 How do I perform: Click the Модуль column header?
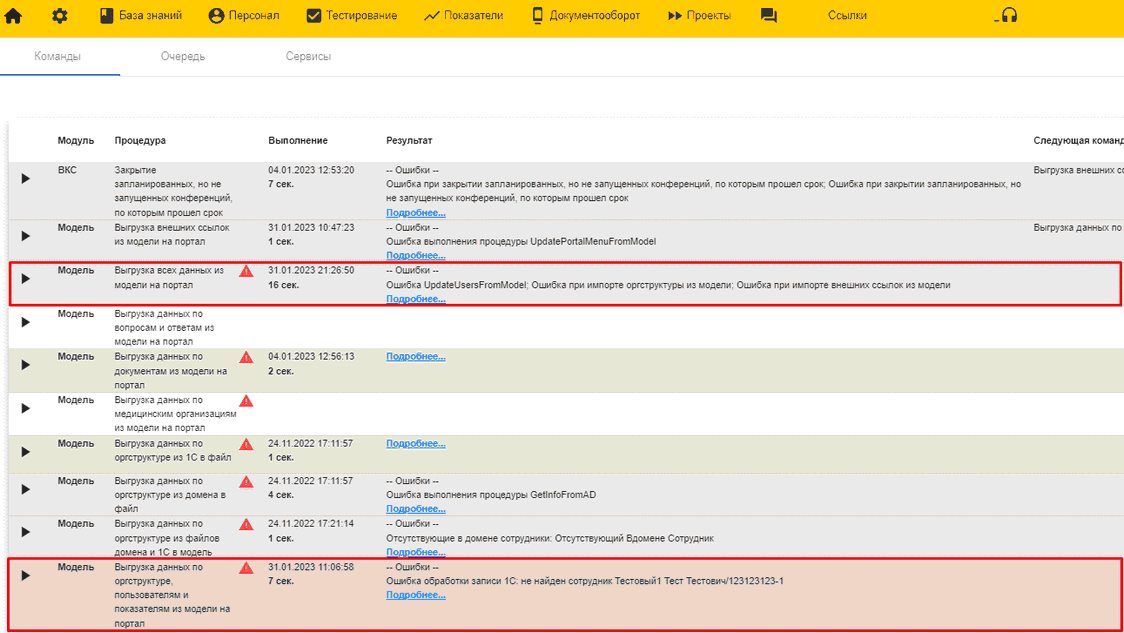(x=76, y=141)
